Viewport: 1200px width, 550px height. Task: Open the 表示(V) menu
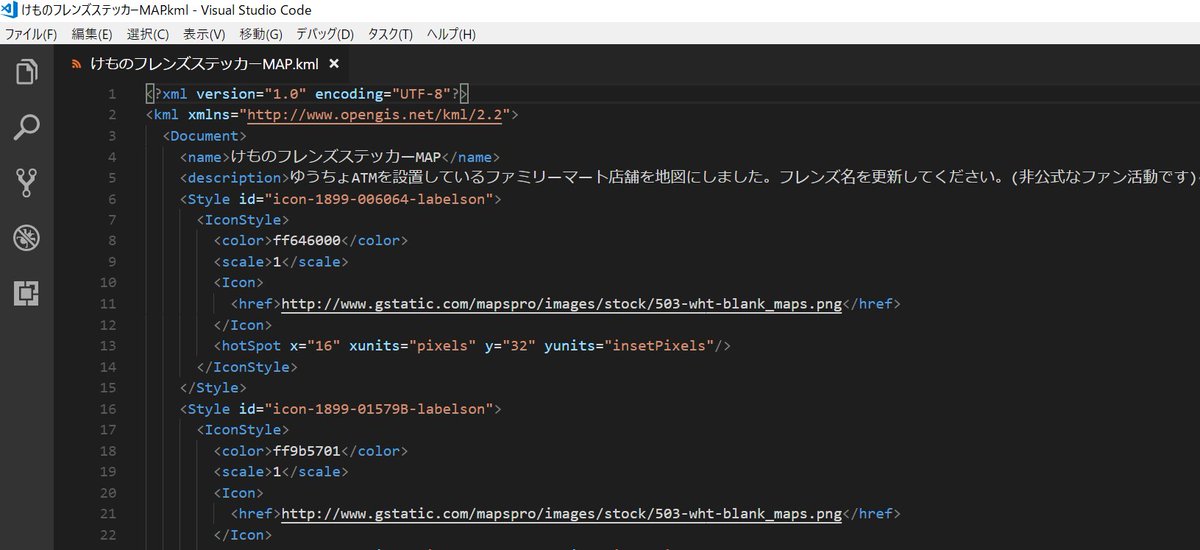204,34
